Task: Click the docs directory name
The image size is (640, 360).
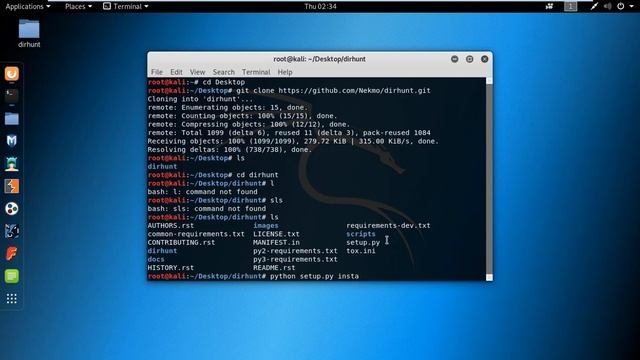Action: [x=156, y=259]
